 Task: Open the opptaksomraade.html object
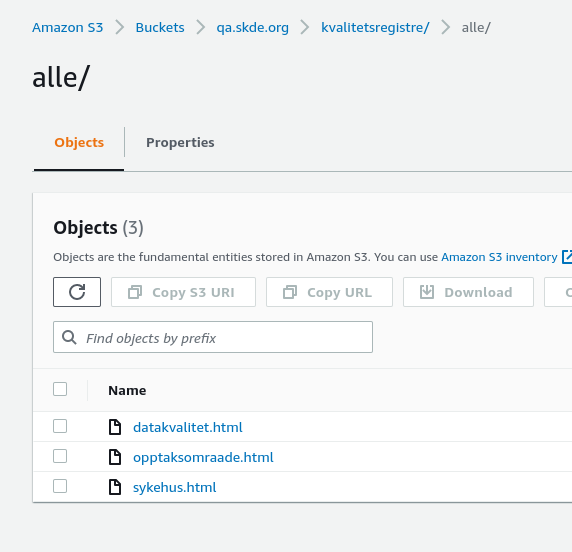coord(203,457)
